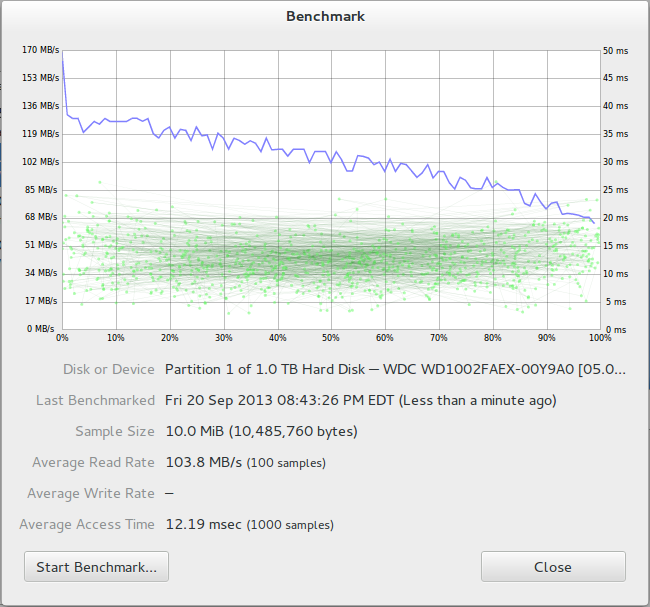Screen dimensions: 650x607
Task: Click the Sample Size label
Action: pos(115,431)
